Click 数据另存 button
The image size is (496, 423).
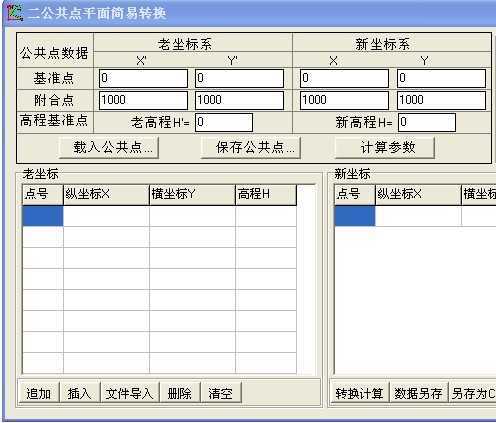pos(418,393)
